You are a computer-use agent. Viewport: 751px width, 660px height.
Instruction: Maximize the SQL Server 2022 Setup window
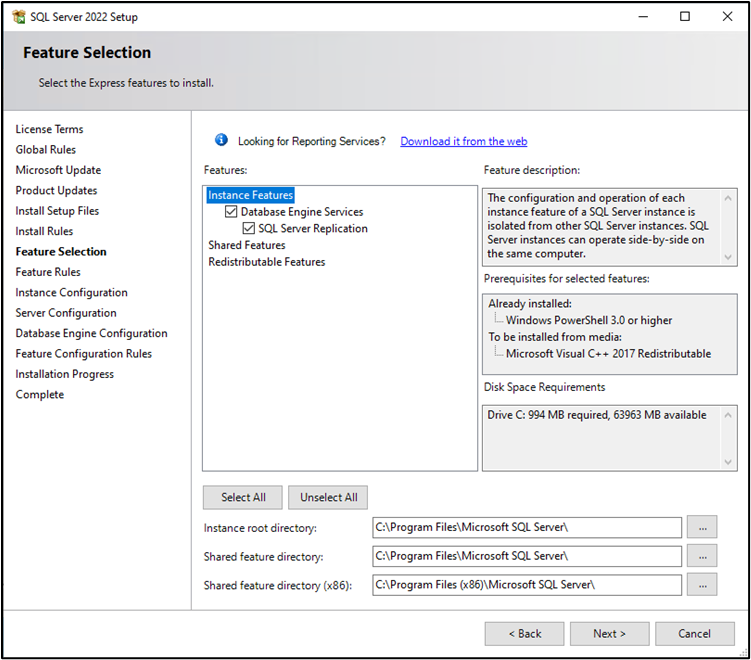click(x=685, y=17)
